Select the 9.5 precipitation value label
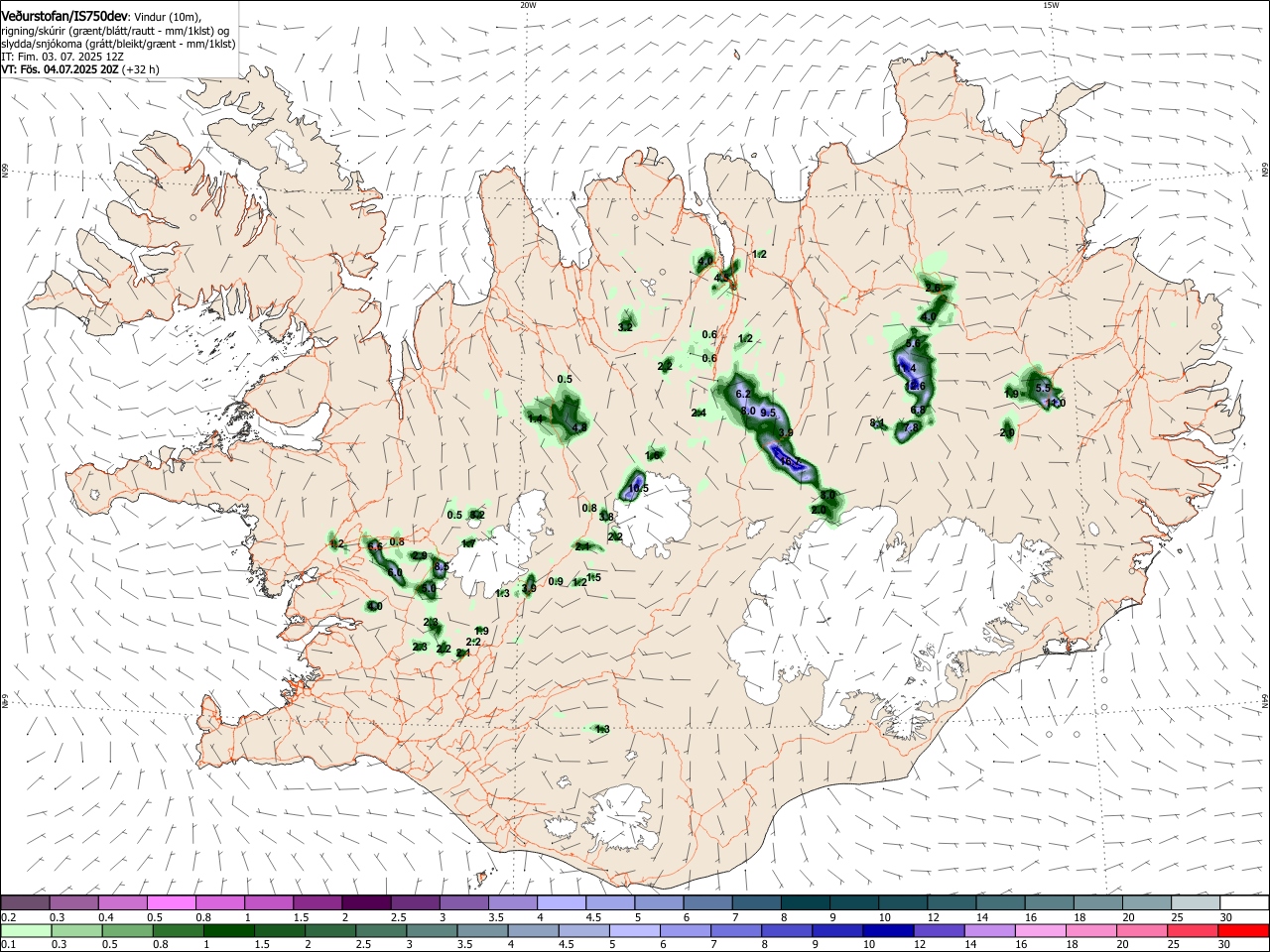Image resolution: width=1270 pixels, height=952 pixels. point(768,413)
